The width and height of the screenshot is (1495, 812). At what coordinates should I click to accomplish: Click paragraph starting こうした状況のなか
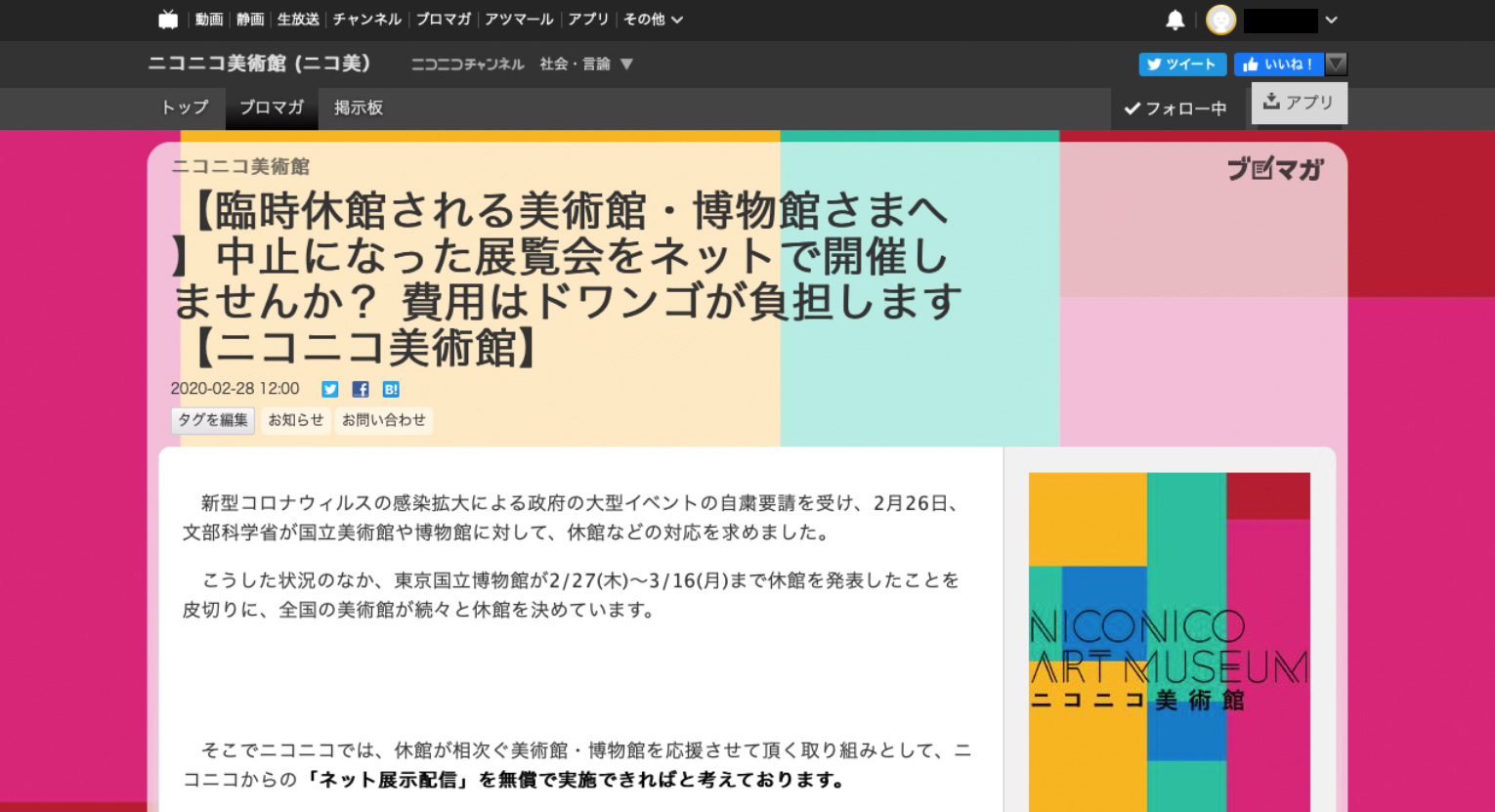pyautogui.click(x=572, y=595)
